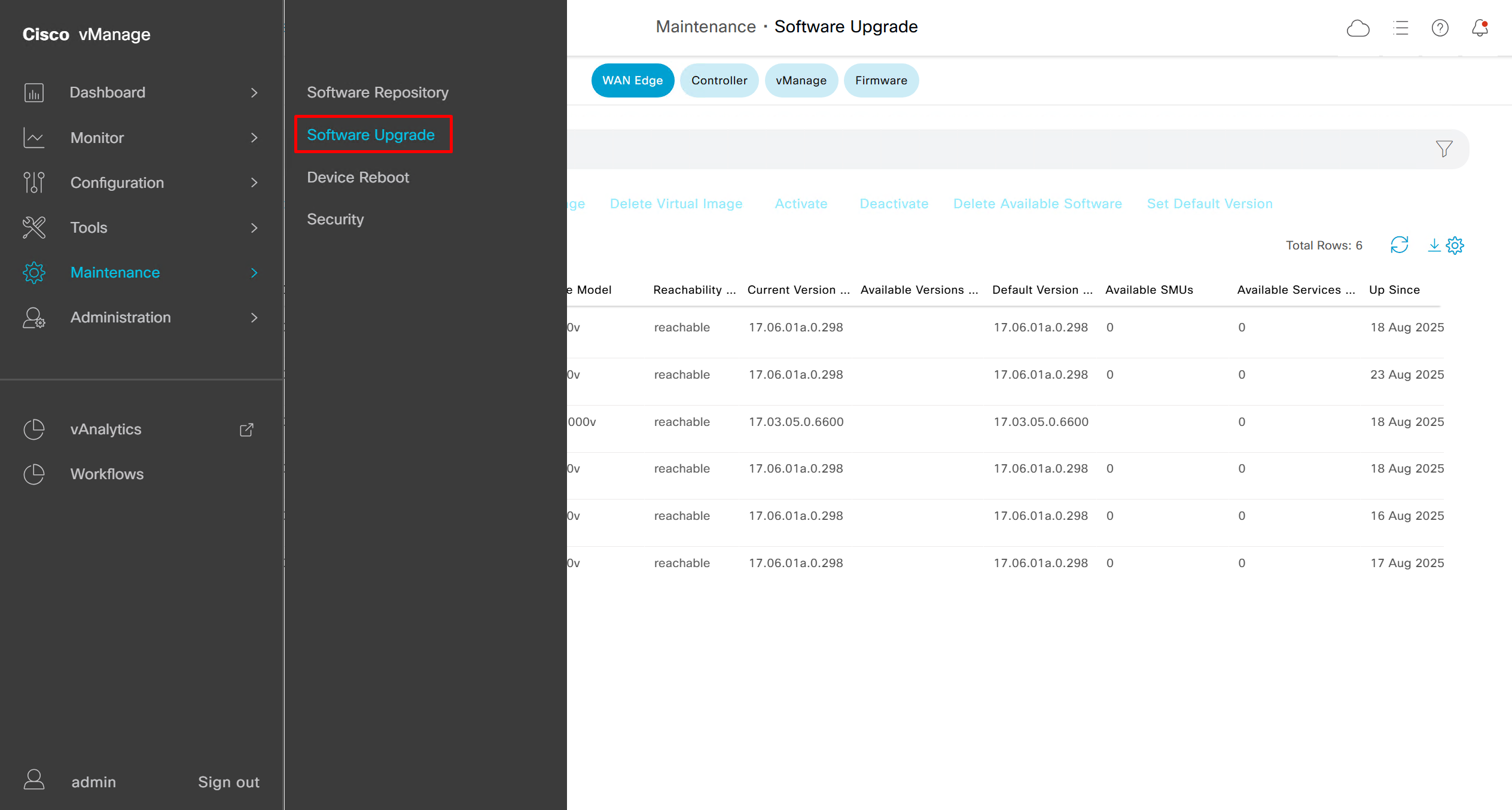Switch to the Controller tab
Screen dimensions: 1512x810
point(719,80)
